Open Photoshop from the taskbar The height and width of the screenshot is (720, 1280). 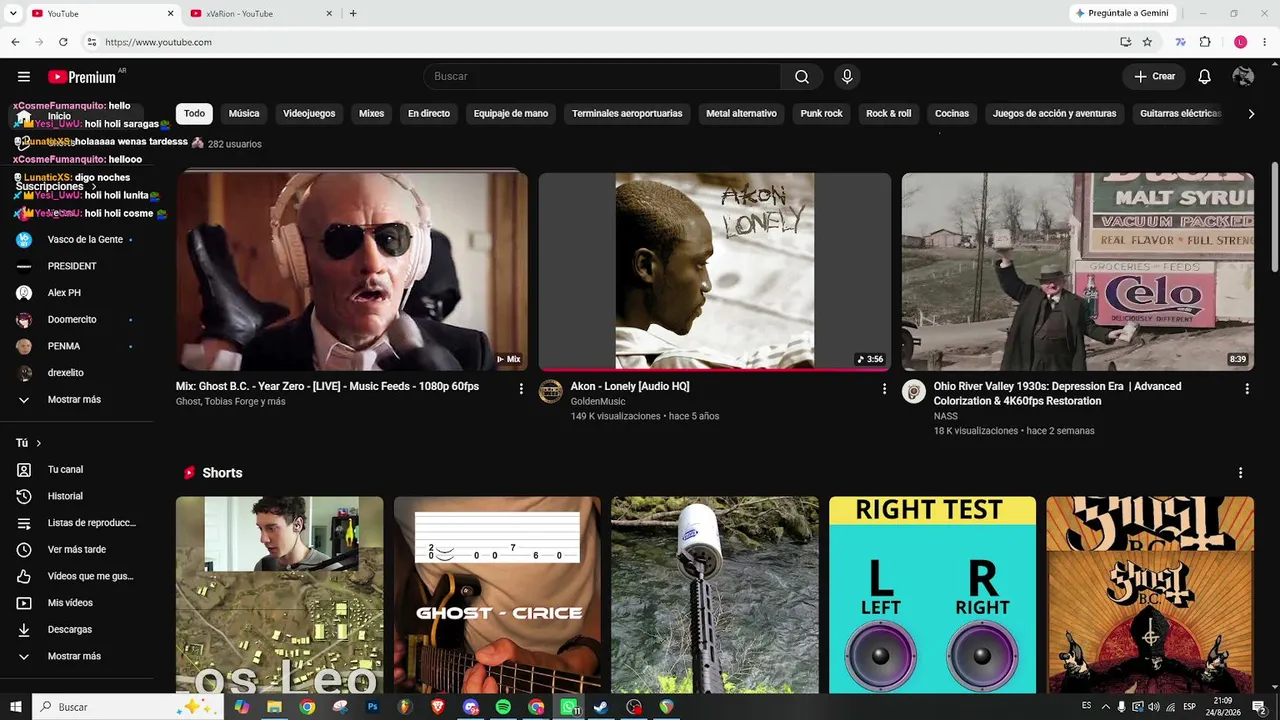(x=372, y=707)
